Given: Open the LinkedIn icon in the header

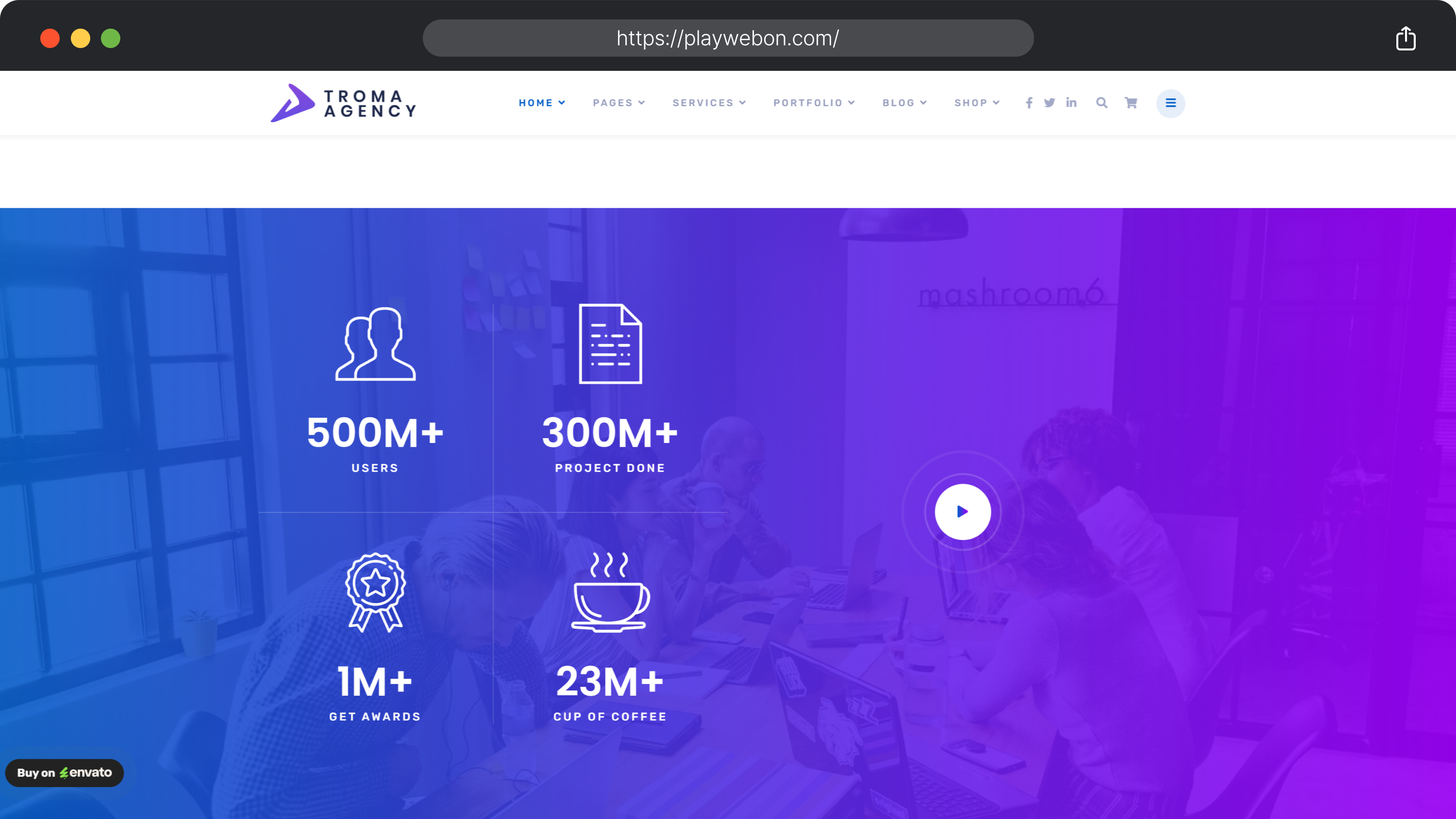Looking at the screenshot, I should coord(1071,102).
